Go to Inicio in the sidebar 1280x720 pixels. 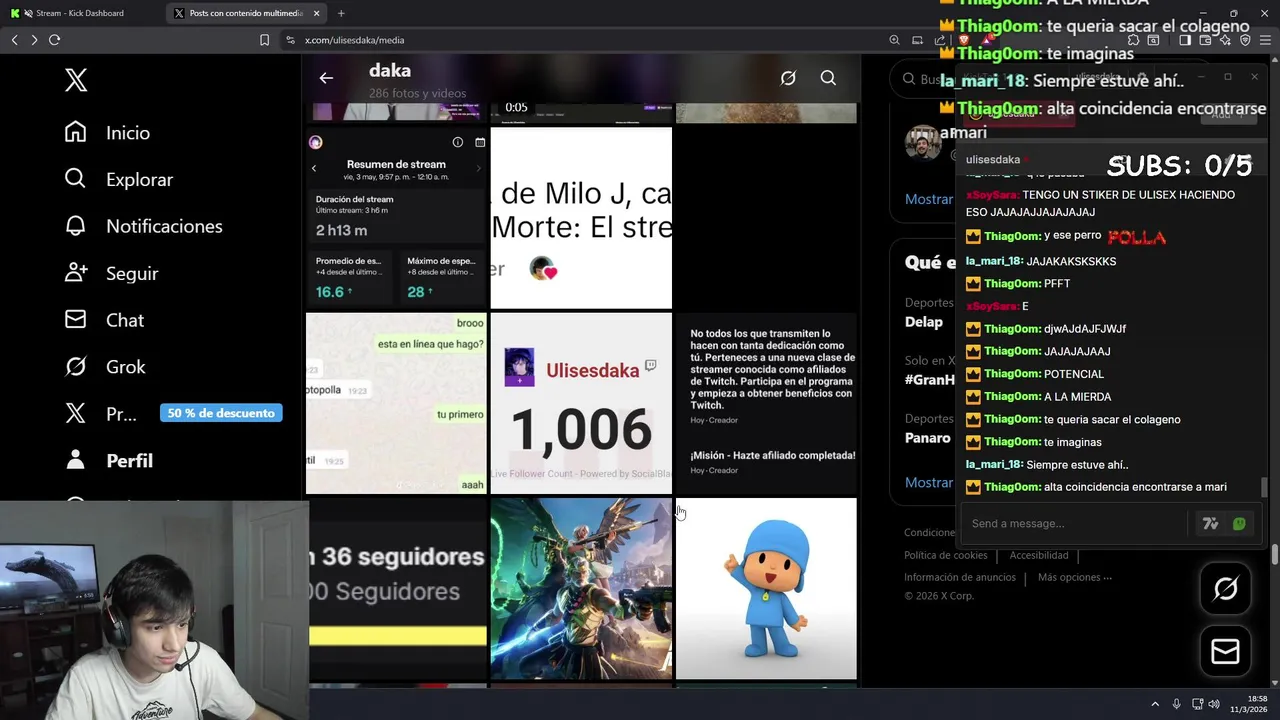128,133
